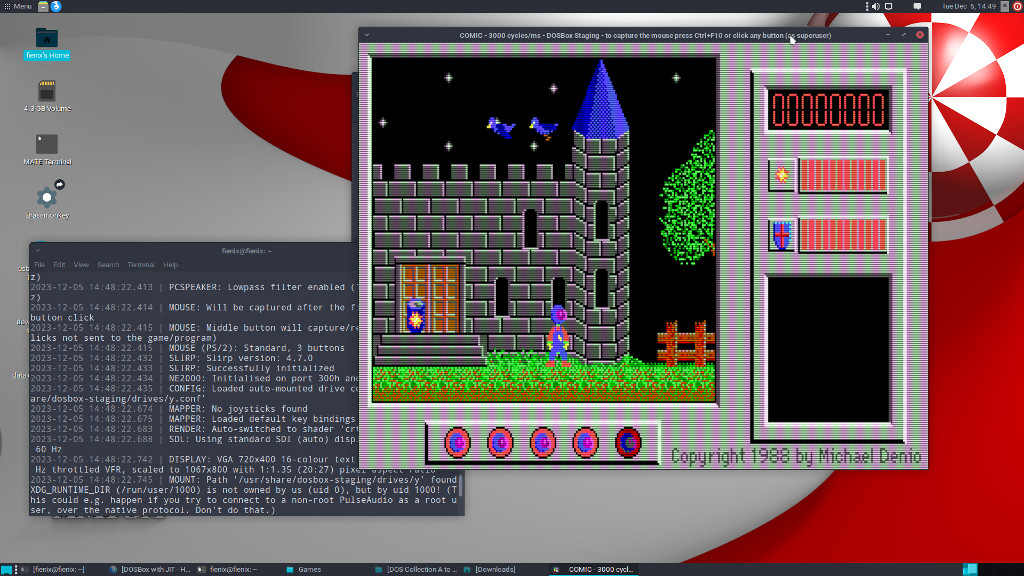Click the clock showing Tue Dec 5, 14:49
1024x576 pixels.
[969, 7]
